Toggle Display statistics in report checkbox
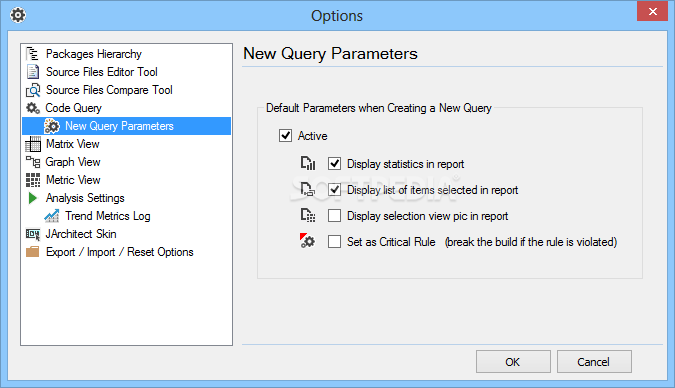The height and width of the screenshot is (388, 675). coord(334,164)
